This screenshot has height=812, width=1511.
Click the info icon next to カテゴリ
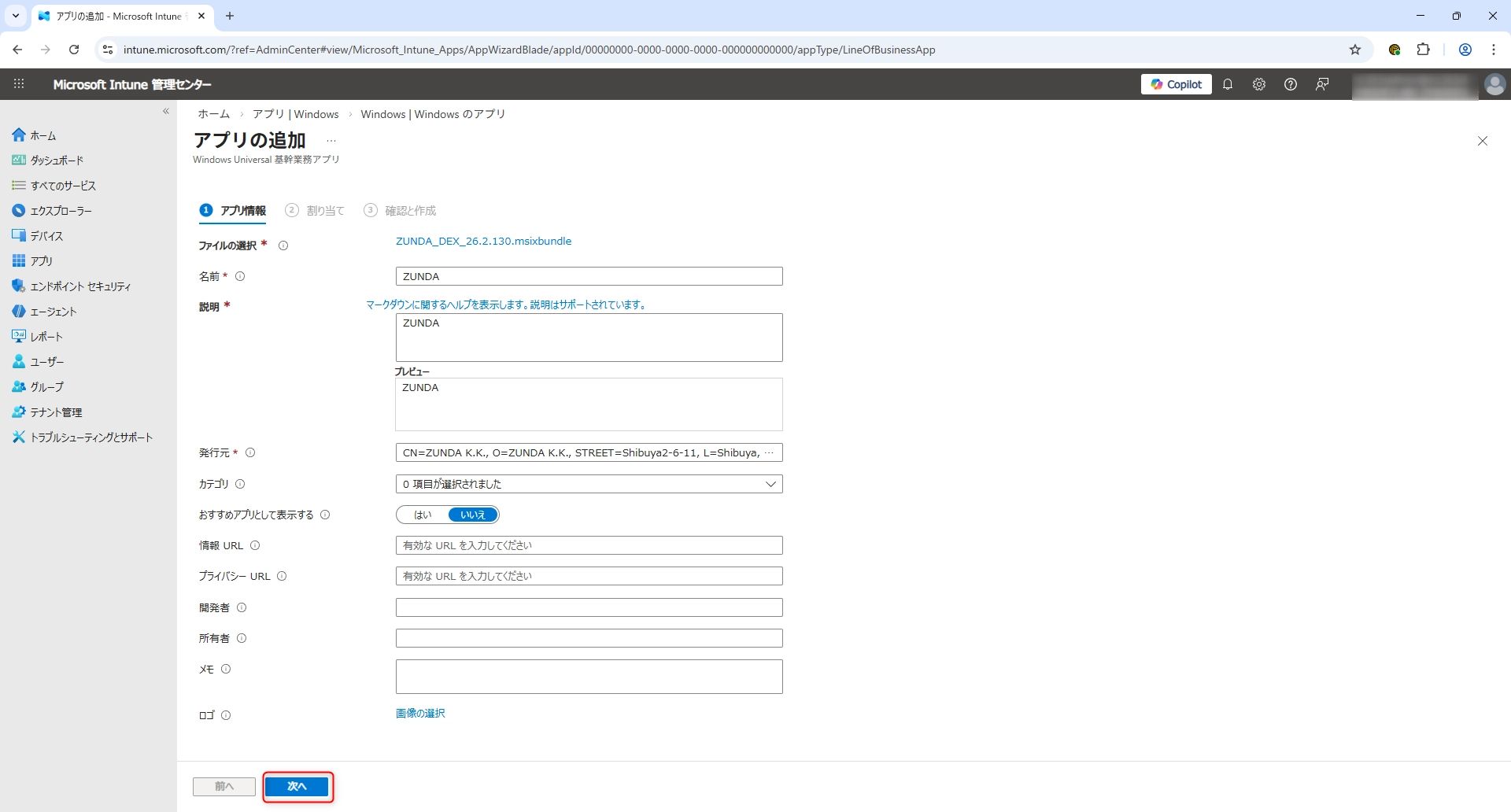241,484
